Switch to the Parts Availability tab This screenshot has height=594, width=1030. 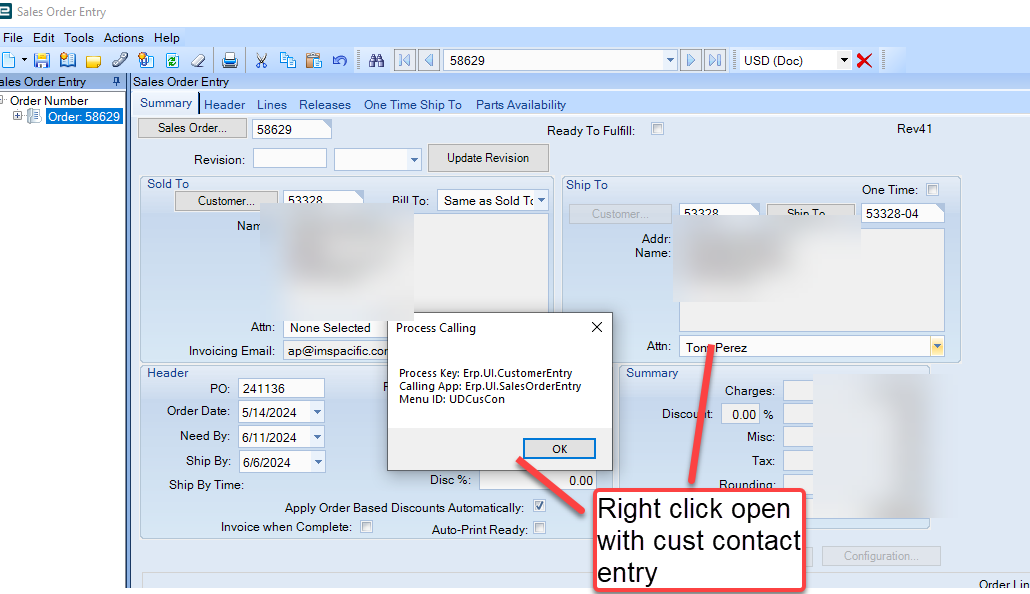(x=521, y=104)
